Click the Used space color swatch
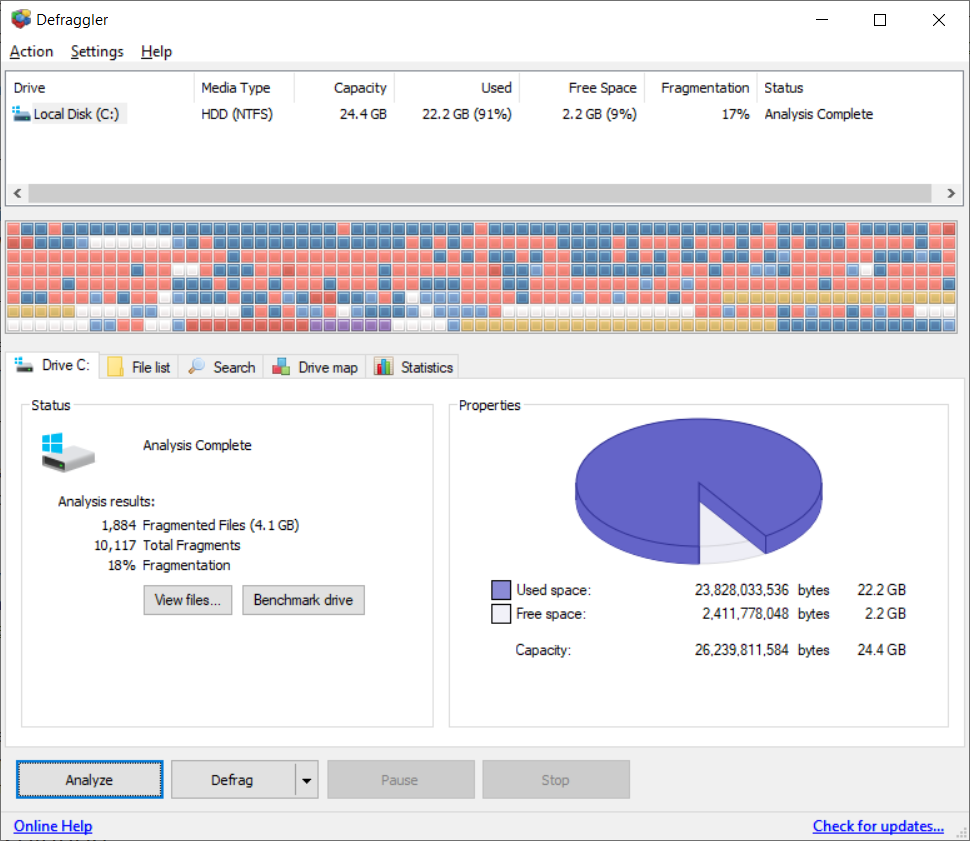 (x=502, y=590)
